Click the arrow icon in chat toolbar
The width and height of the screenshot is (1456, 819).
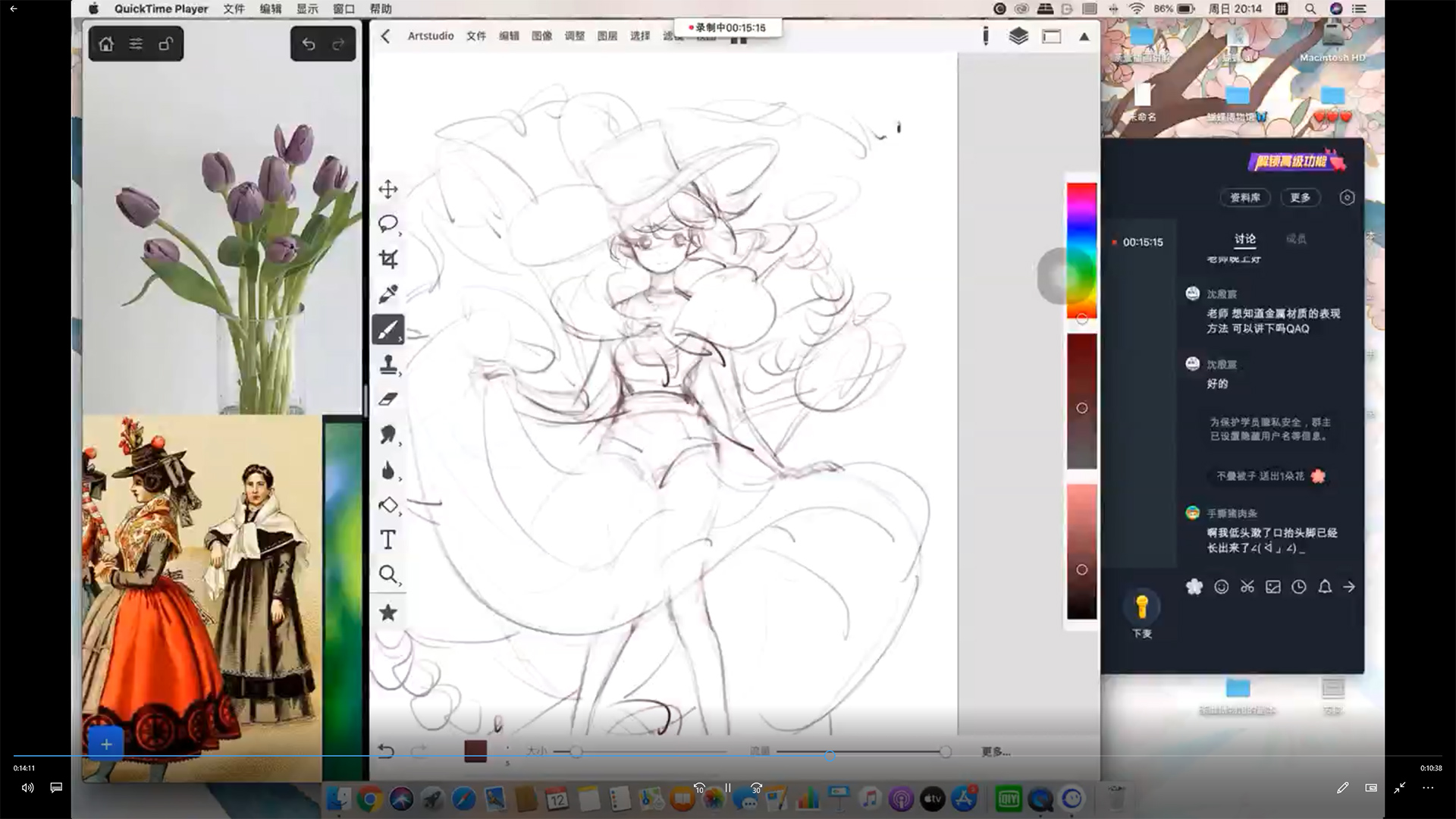coord(1349,587)
